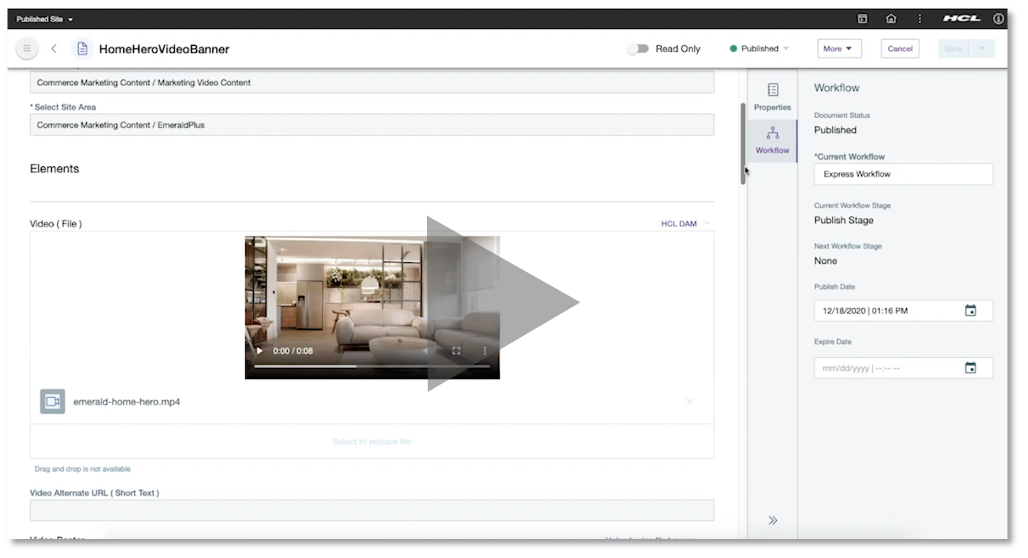Image resolution: width=1028 pixels, height=558 pixels.
Task: Click the video file icon for emerald-home-hero.mp4
Action: [52, 401]
